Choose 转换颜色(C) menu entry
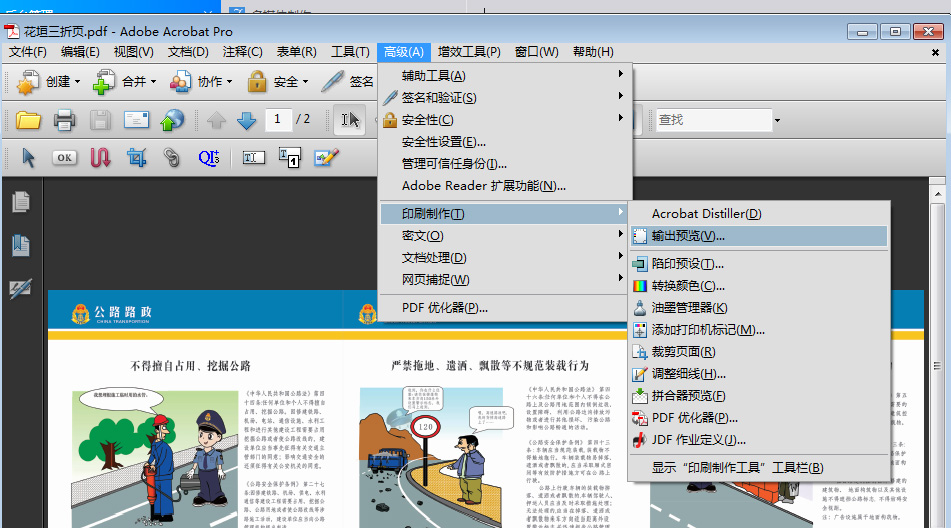The width and height of the screenshot is (951, 528). (759, 286)
